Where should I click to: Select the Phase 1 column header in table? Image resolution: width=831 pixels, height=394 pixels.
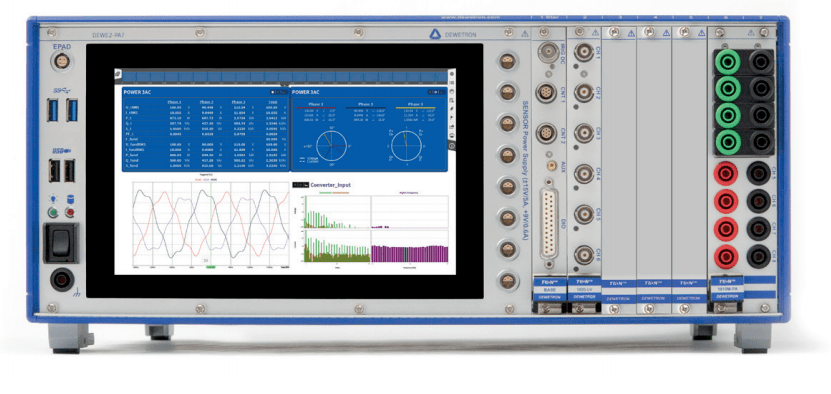(174, 101)
